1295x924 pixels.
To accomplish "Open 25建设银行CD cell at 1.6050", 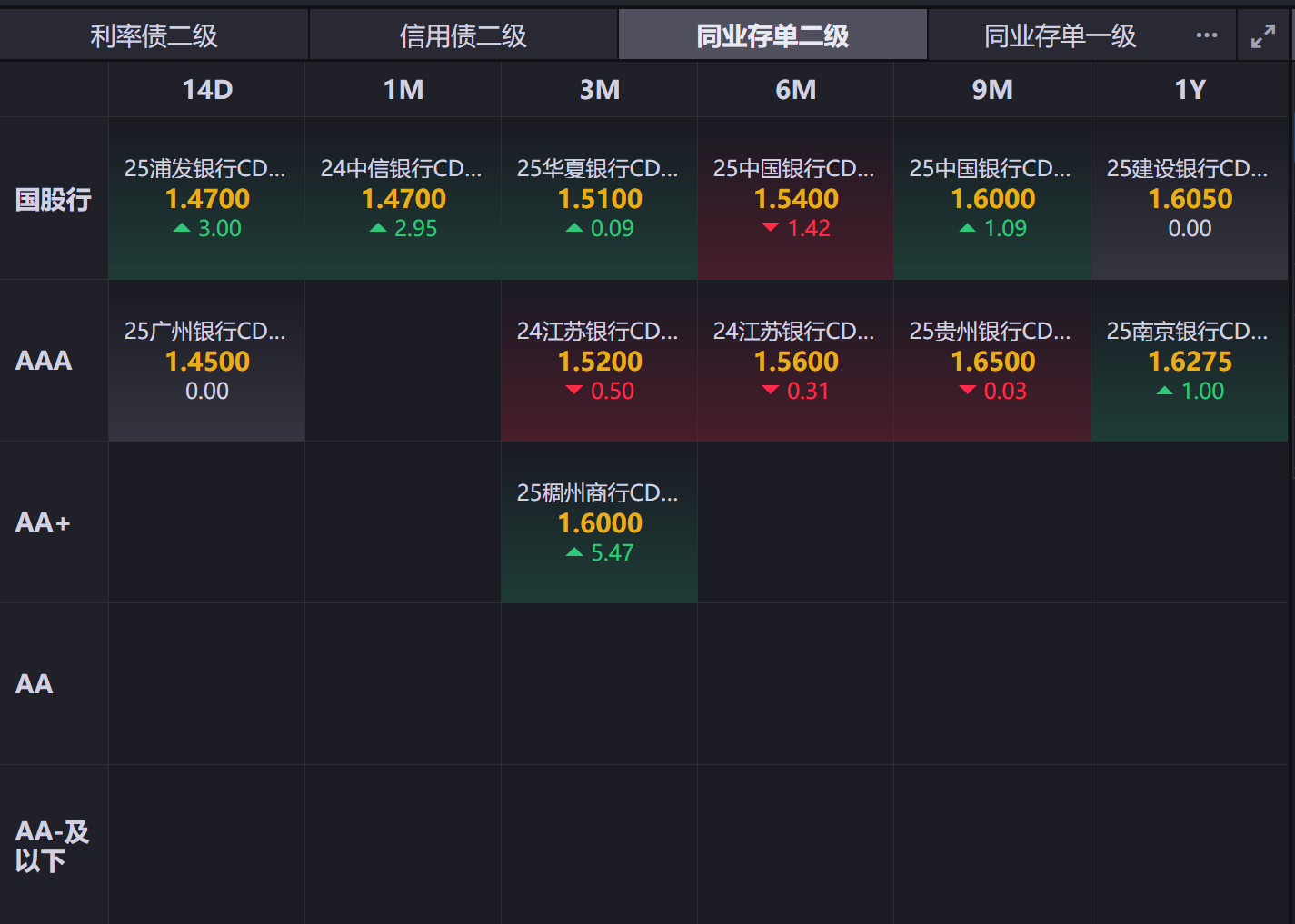I will coord(1190,198).
